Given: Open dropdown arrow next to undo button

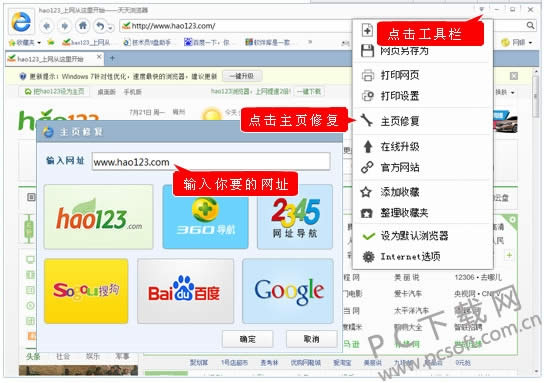Looking at the screenshot, I should [x=111, y=27].
